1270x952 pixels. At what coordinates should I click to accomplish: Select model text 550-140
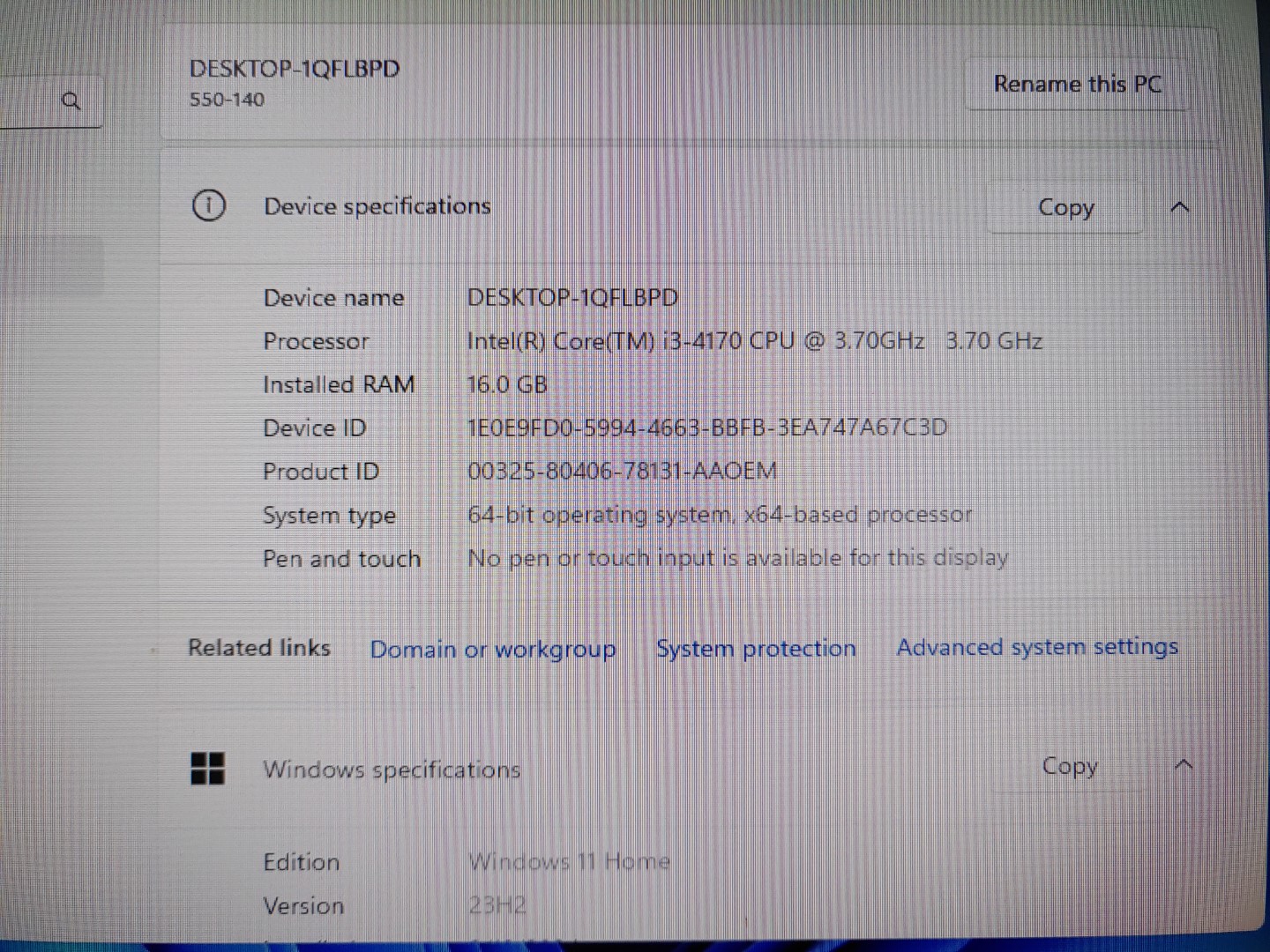tap(227, 100)
